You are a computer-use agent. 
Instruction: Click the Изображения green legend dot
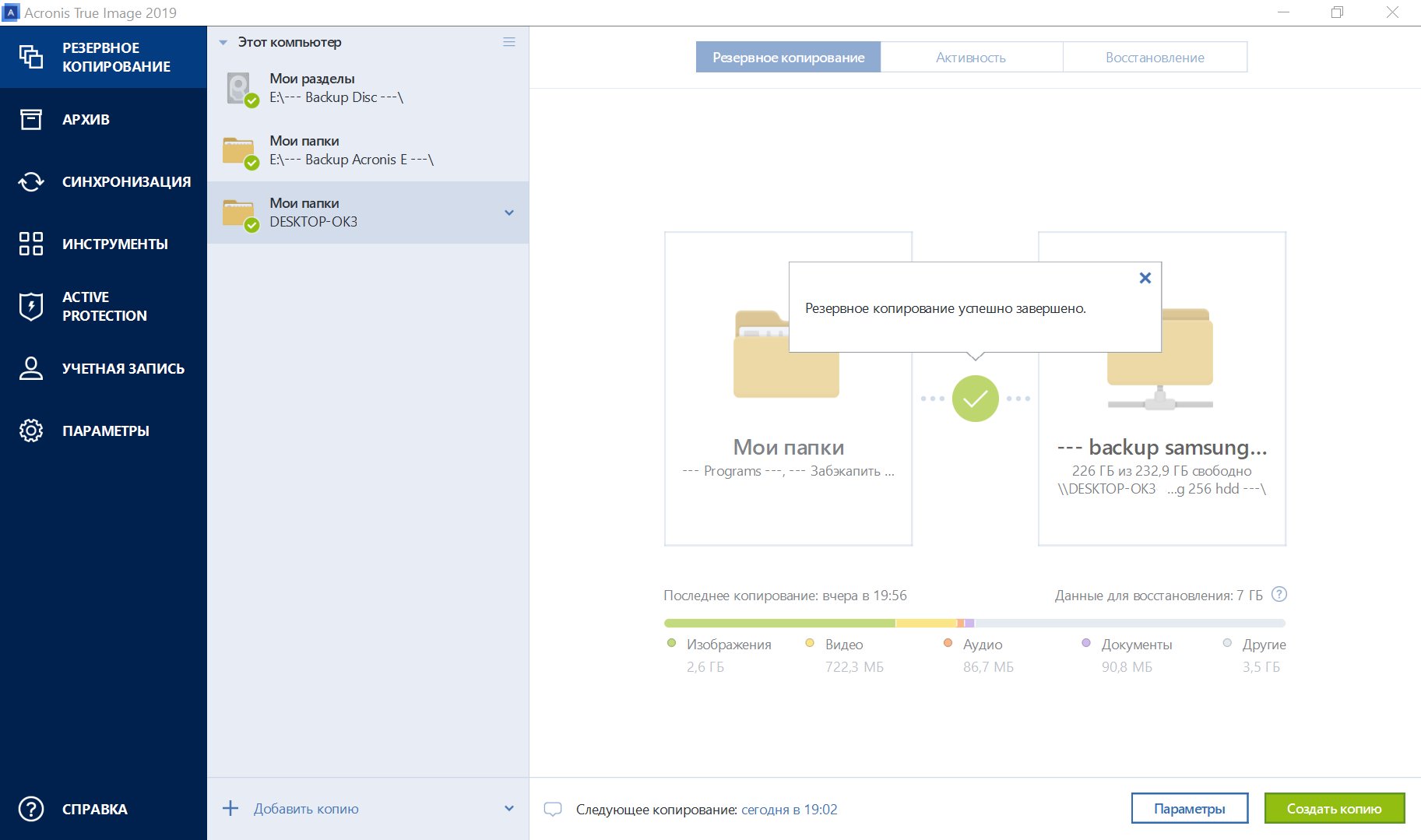tap(672, 643)
